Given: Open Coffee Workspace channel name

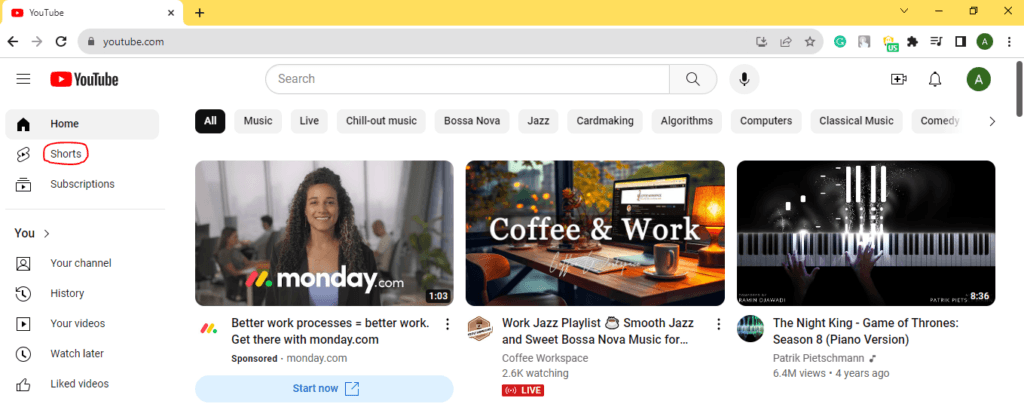Looking at the screenshot, I should coord(545,358).
